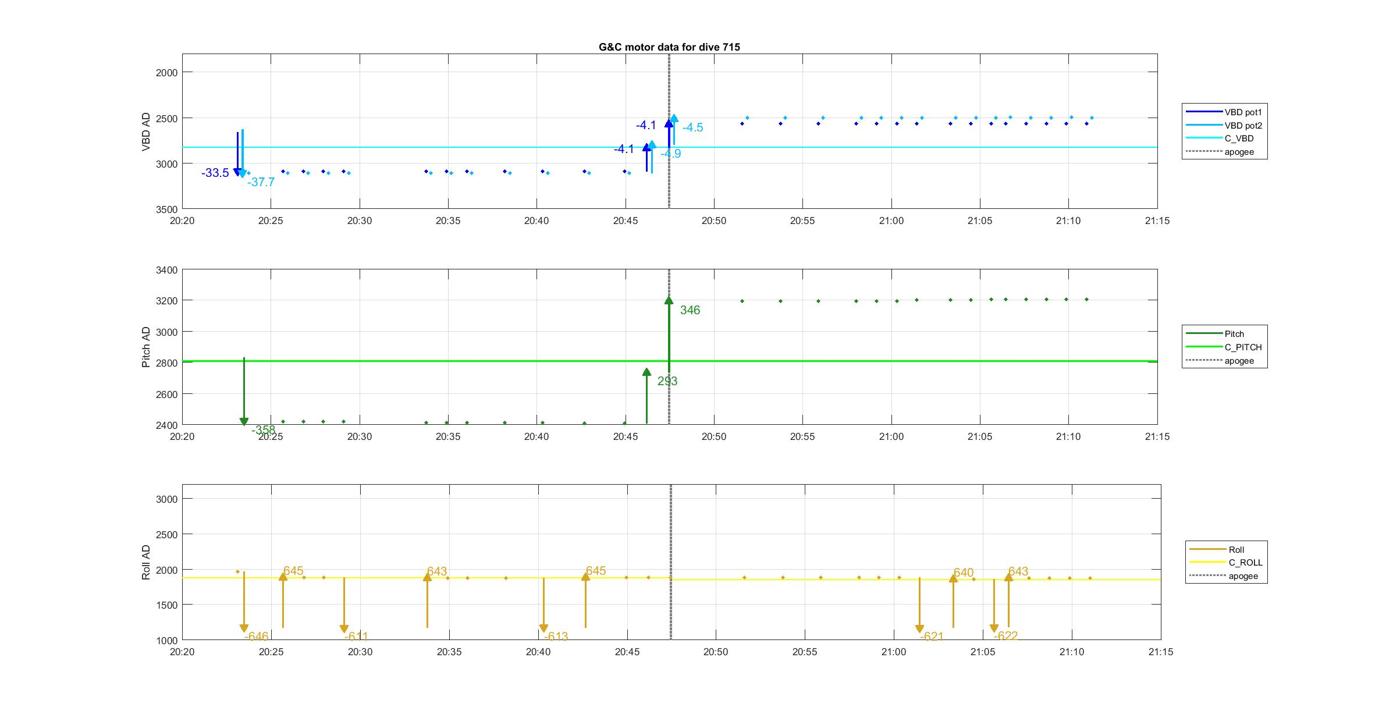Click the '-621' roll data label

pos(933,637)
